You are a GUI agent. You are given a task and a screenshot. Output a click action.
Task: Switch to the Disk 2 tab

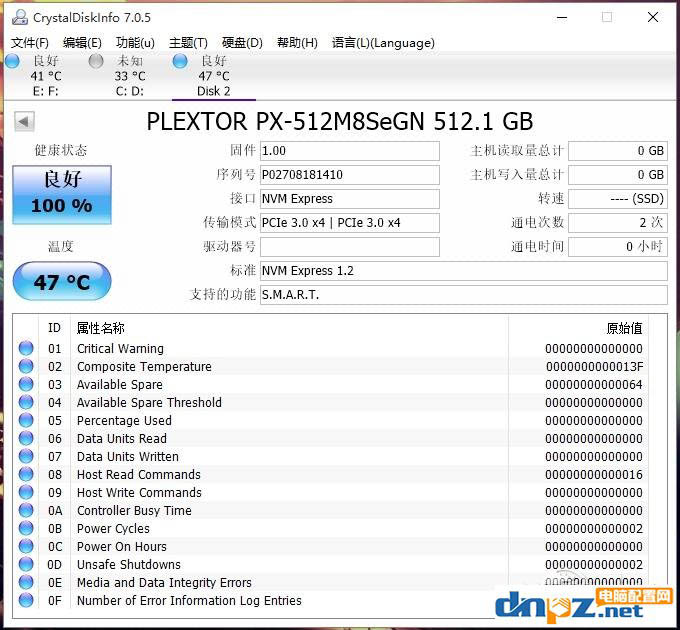tap(213, 76)
